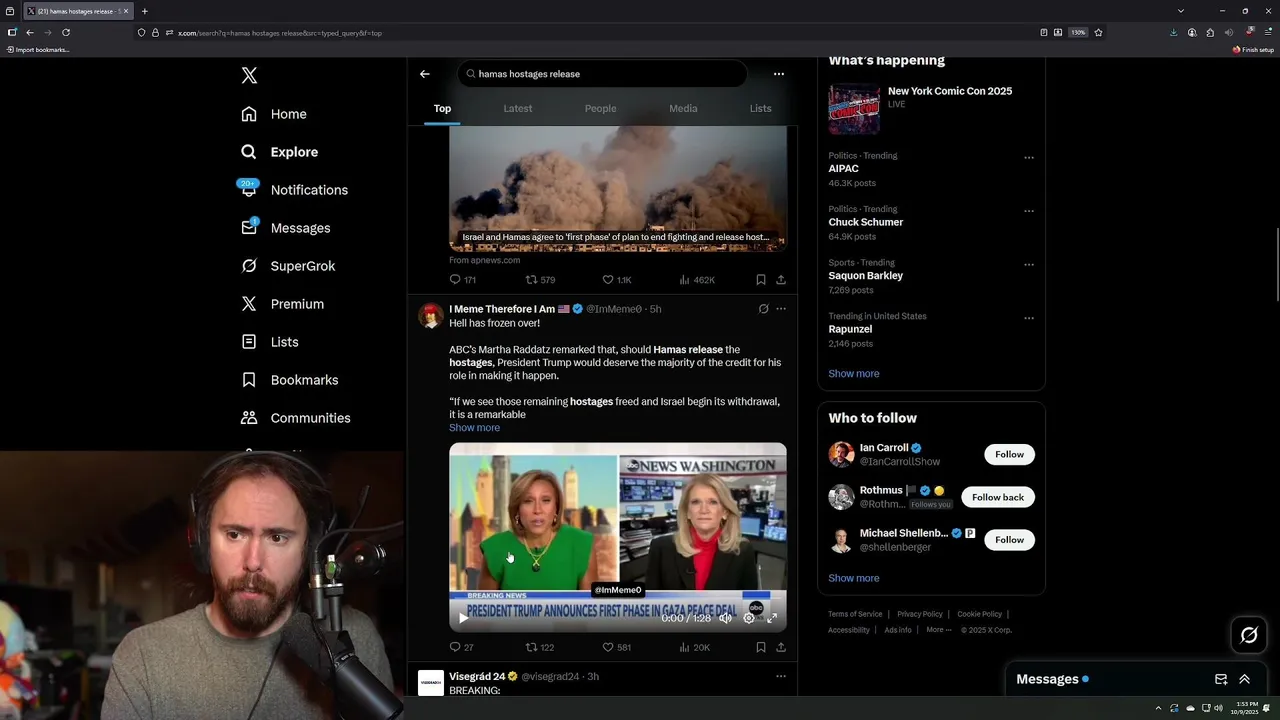
Task: Like the post with 581 likes
Action: 616,648
